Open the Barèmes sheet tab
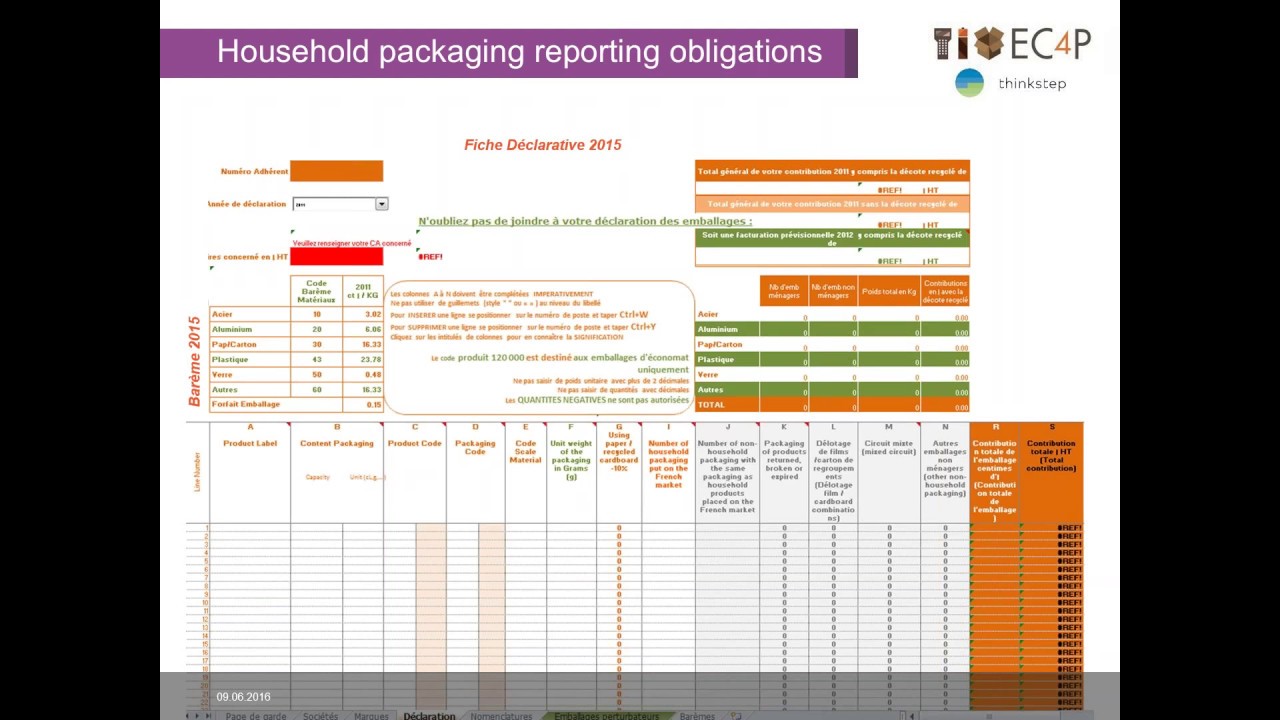The width and height of the screenshot is (1280, 720). [x=697, y=716]
